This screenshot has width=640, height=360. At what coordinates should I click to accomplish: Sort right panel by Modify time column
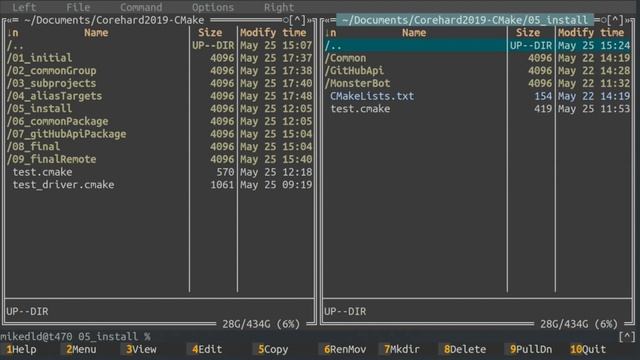tap(591, 33)
